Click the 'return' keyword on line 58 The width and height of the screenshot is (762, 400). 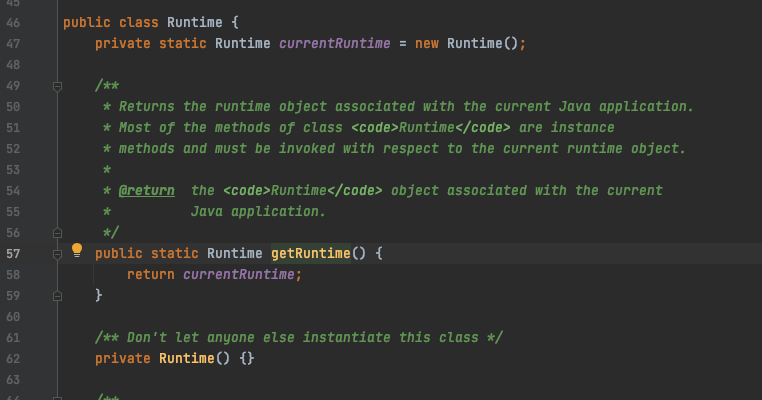[150, 275]
